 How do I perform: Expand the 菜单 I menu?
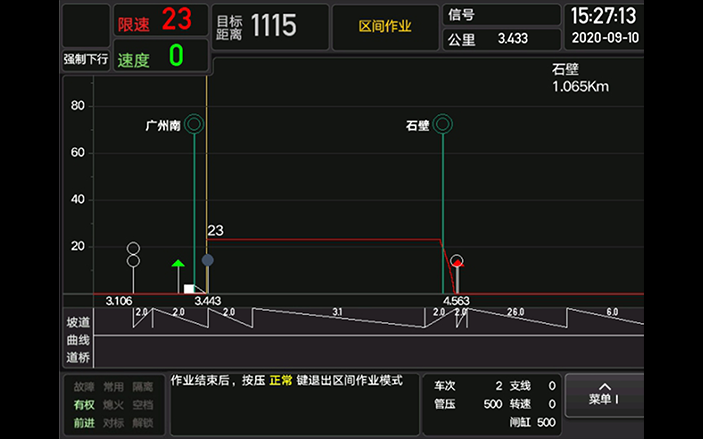pyautogui.click(x=603, y=396)
